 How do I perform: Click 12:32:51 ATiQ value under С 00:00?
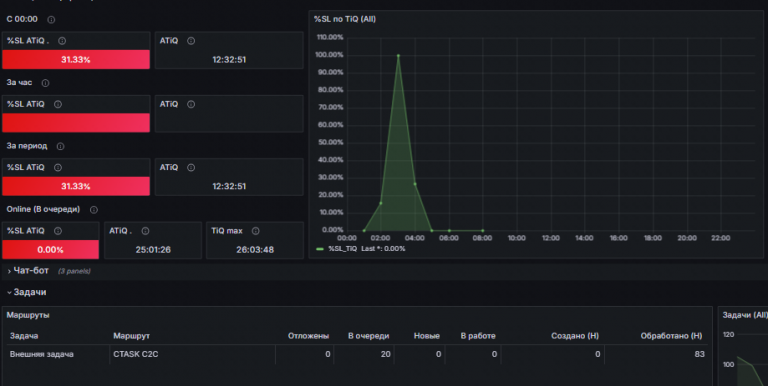(229, 60)
